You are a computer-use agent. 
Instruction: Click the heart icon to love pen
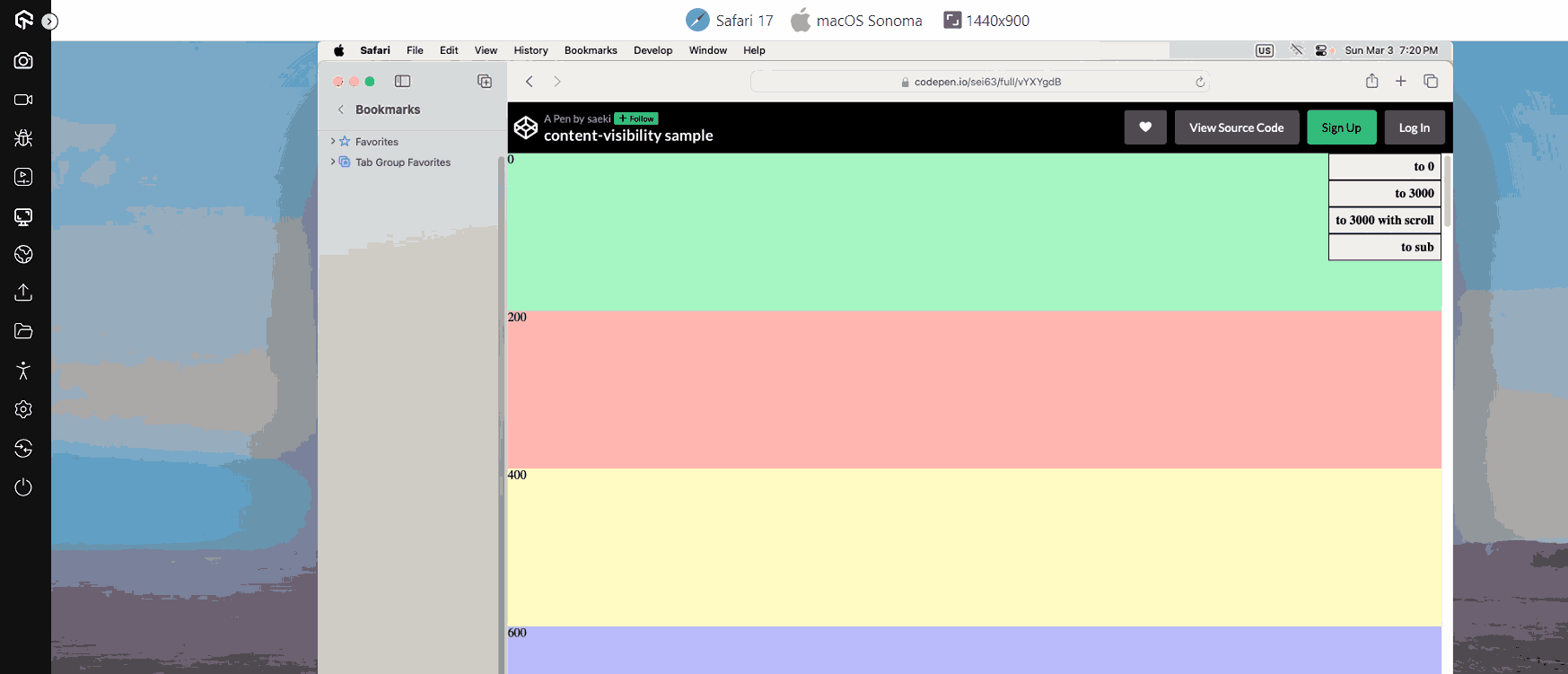1145,127
